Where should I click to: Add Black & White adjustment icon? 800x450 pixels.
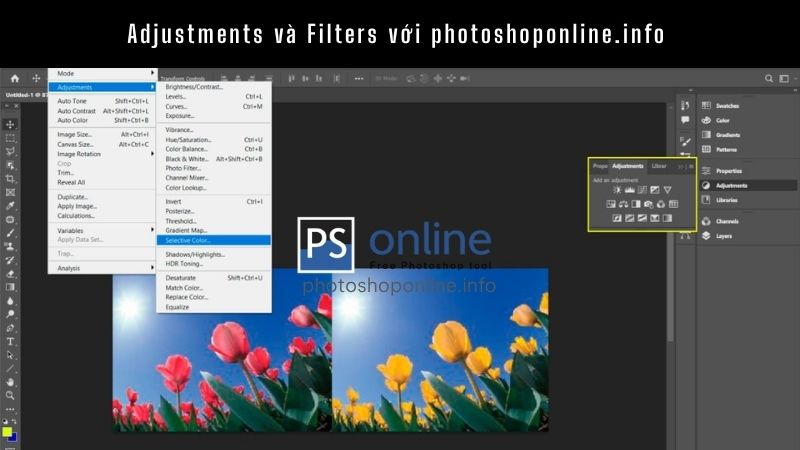pos(636,204)
